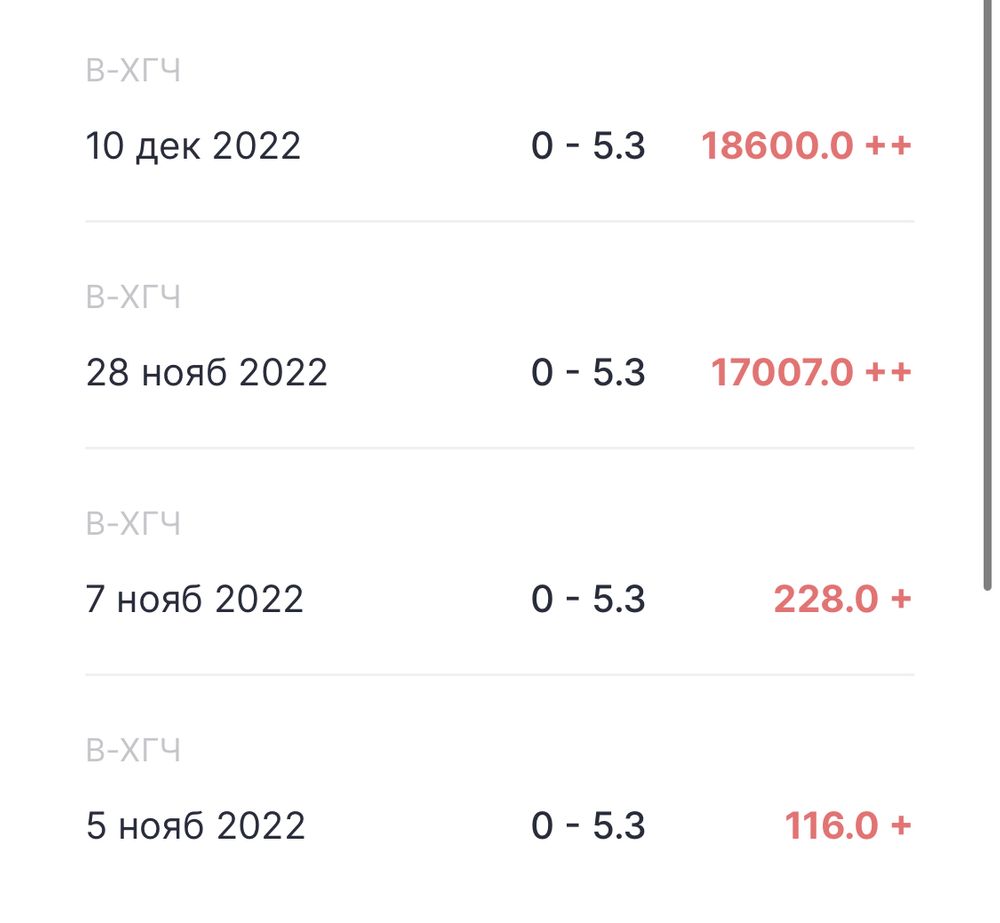Screen dimensions: 1000x923
Task: Select the 5 нояб 2022 date
Action: click(195, 826)
